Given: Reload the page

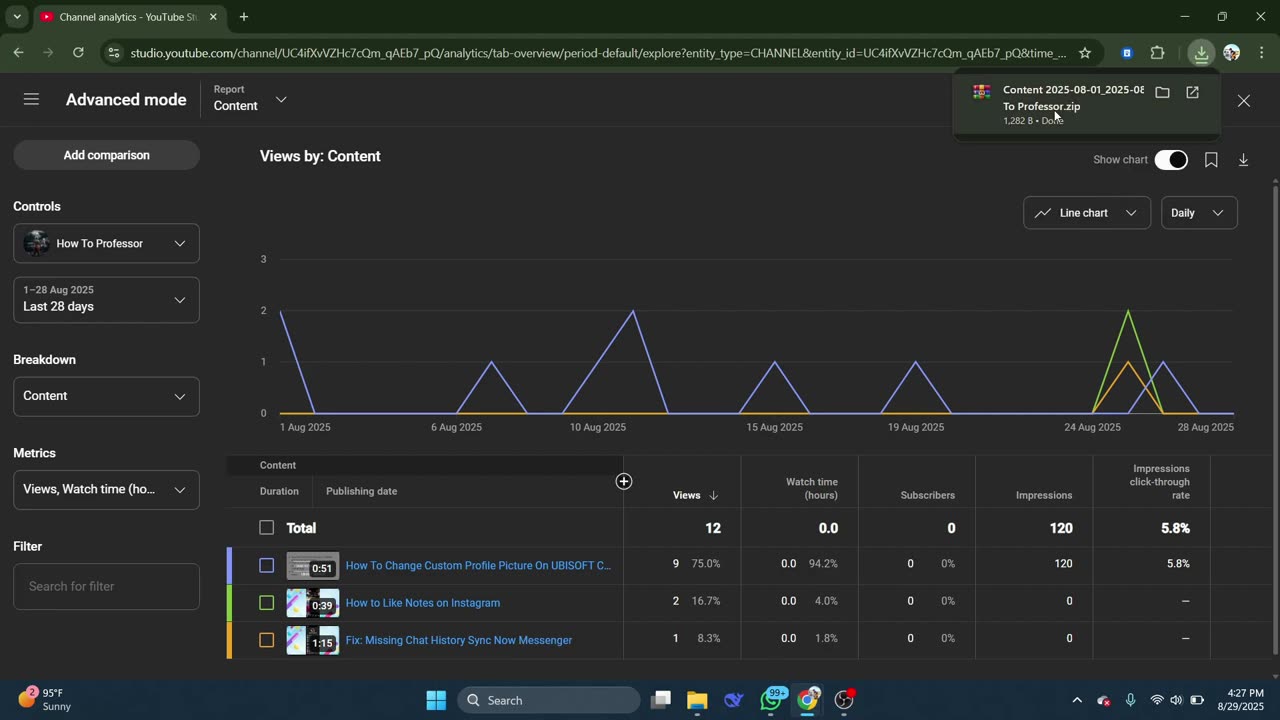Looking at the screenshot, I should (x=78, y=53).
